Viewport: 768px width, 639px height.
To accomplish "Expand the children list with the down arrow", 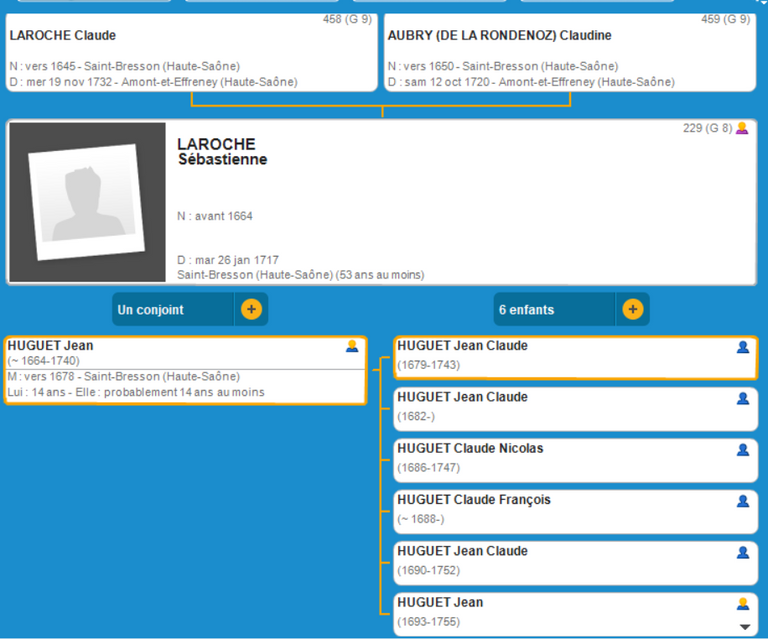I will click(x=743, y=626).
